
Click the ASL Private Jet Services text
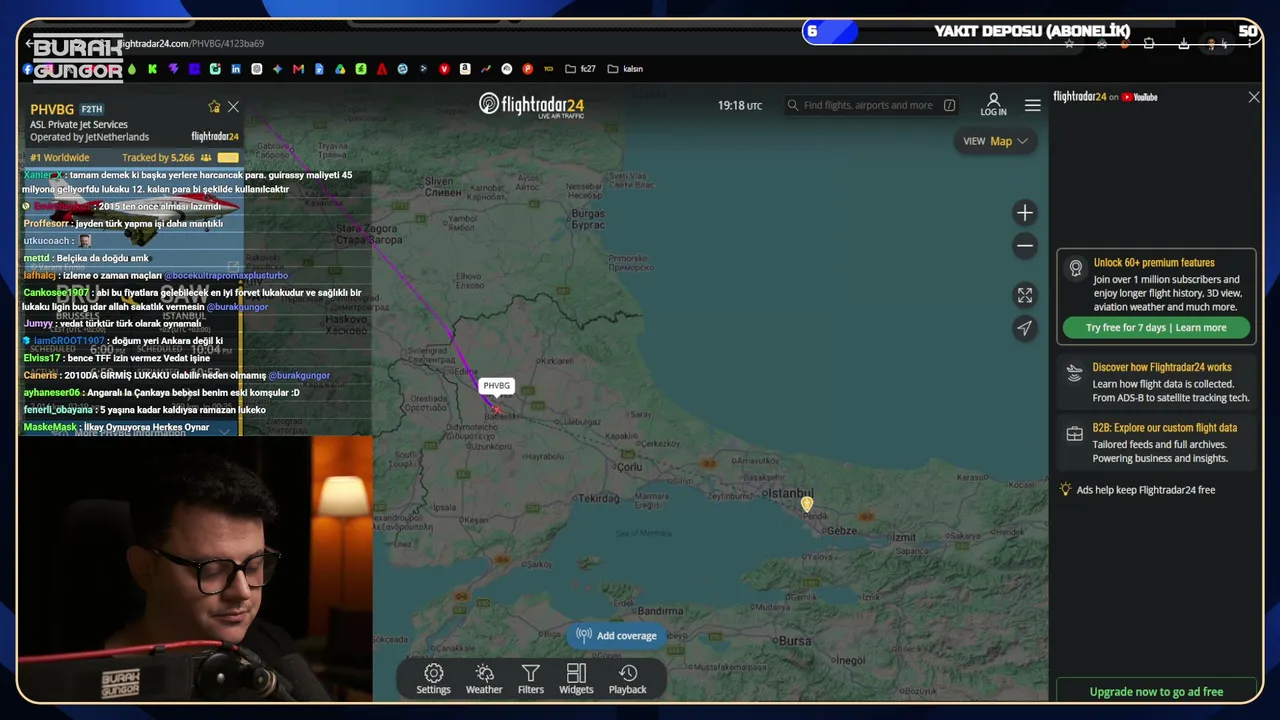(x=79, y=125)
